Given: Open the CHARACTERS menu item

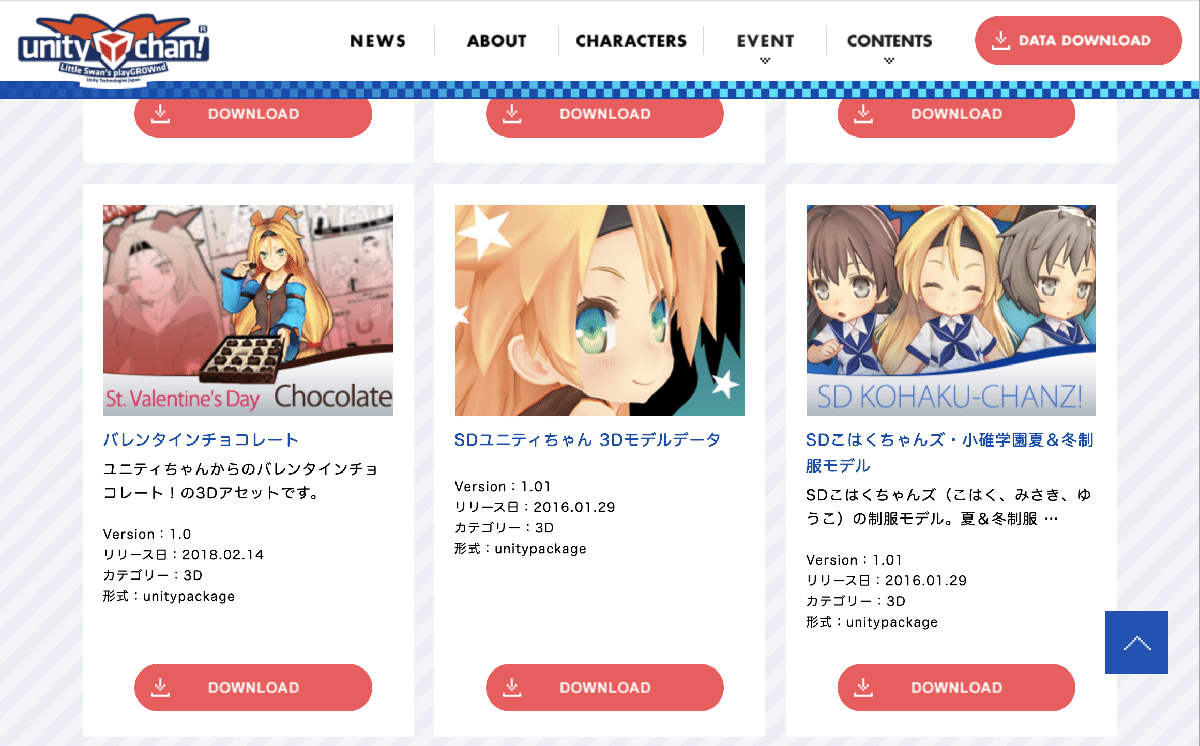Looking at the screenshot, I should 631,41.
